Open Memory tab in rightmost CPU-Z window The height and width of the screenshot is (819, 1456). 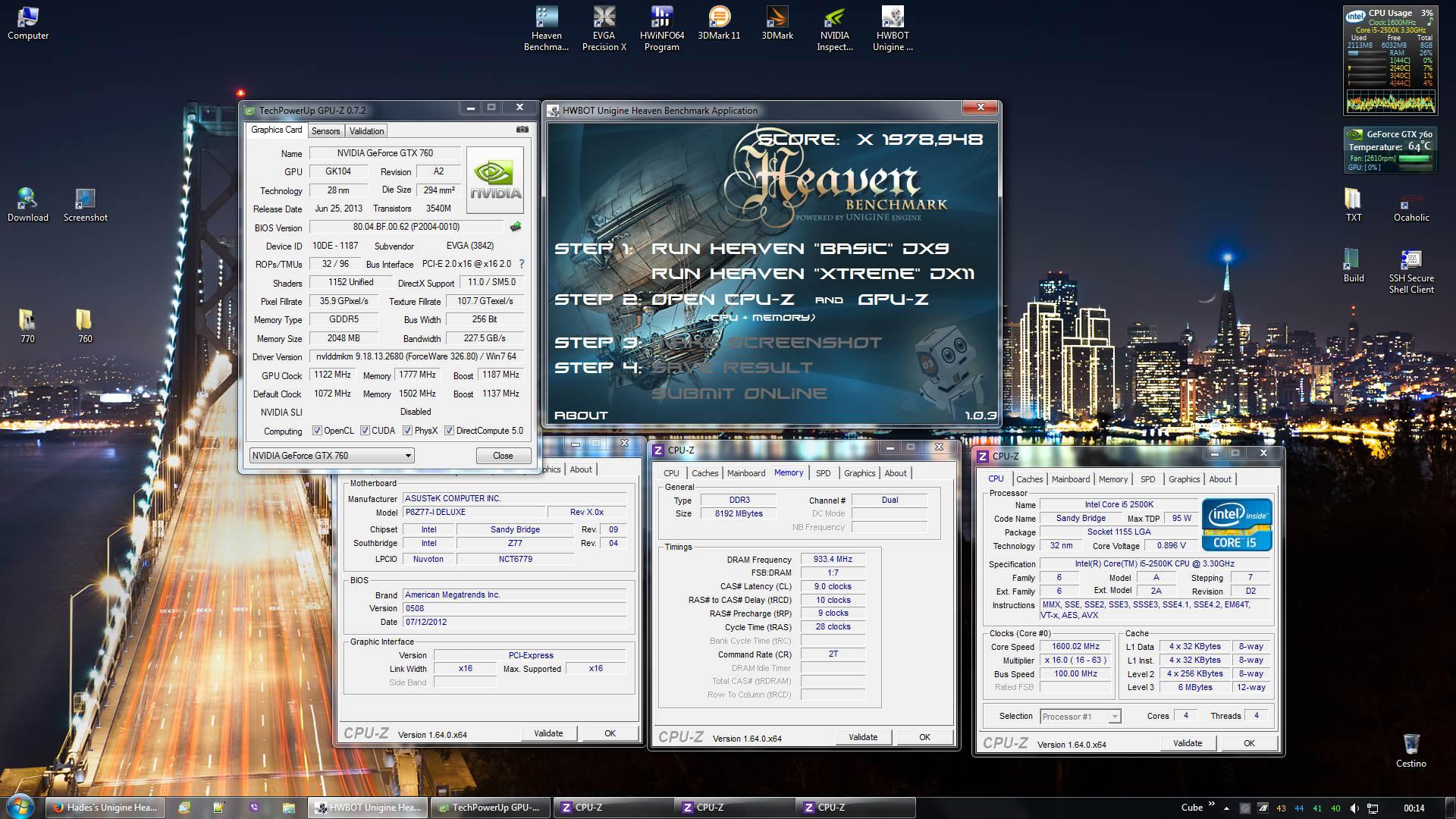point(1112,479)
